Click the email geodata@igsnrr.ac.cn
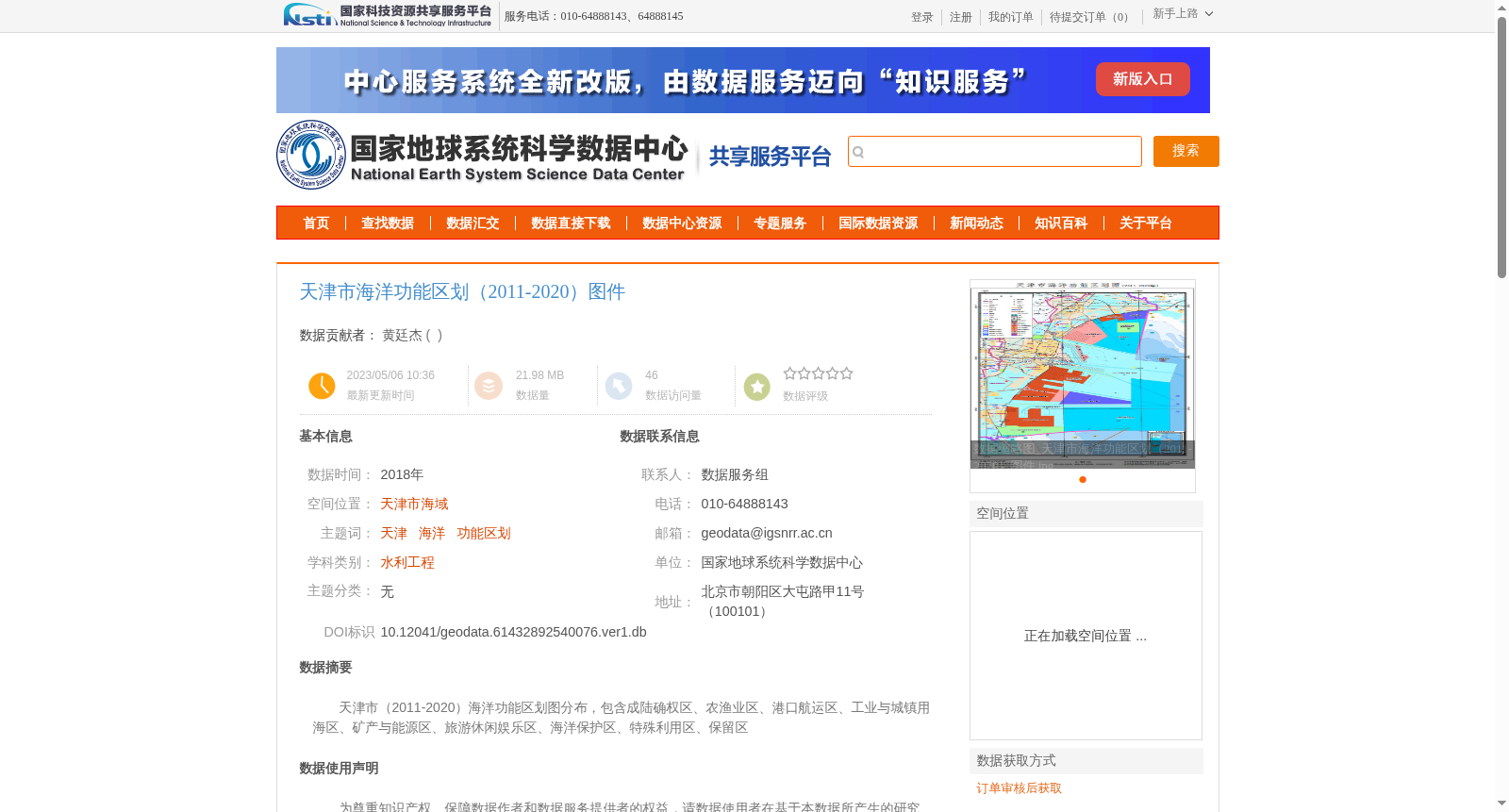Screen dimensions: 1509x812 (767, 533)
